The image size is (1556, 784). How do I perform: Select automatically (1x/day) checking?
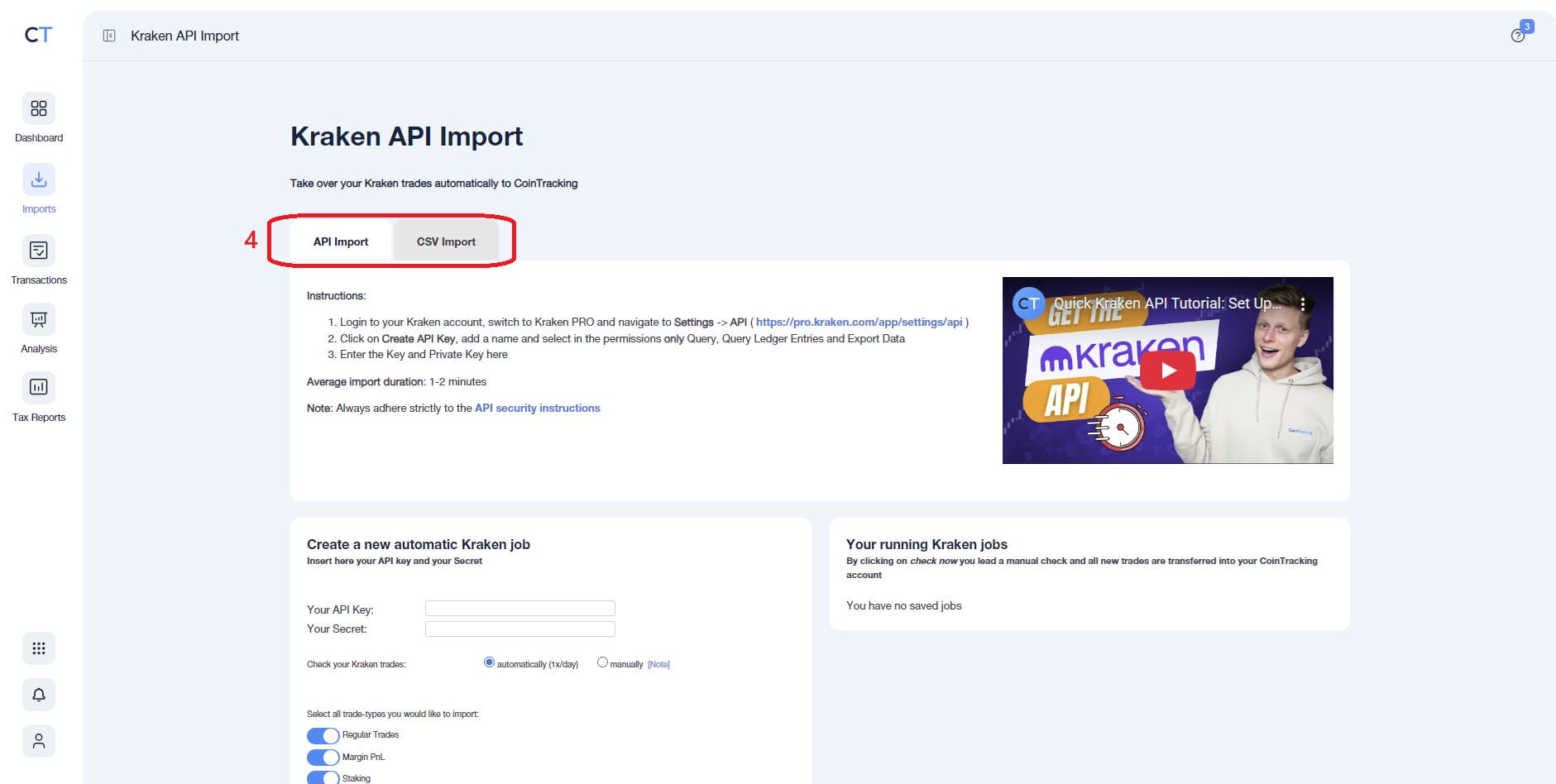pos(488,662)
